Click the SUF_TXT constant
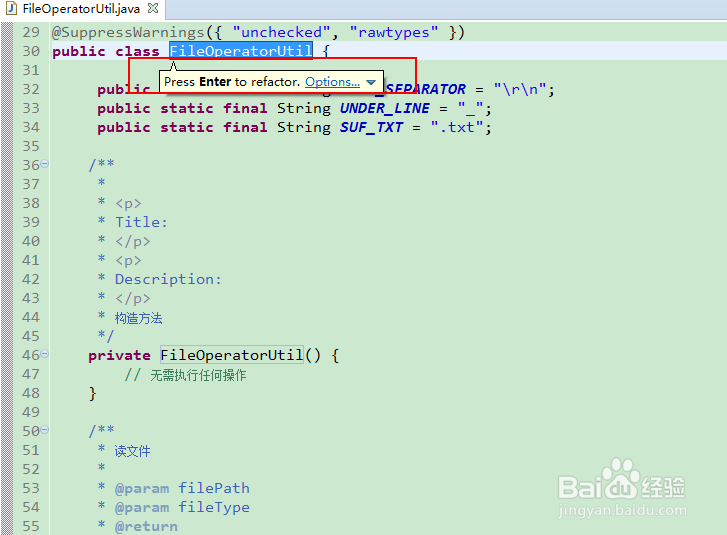 click(x=371, y=127)
